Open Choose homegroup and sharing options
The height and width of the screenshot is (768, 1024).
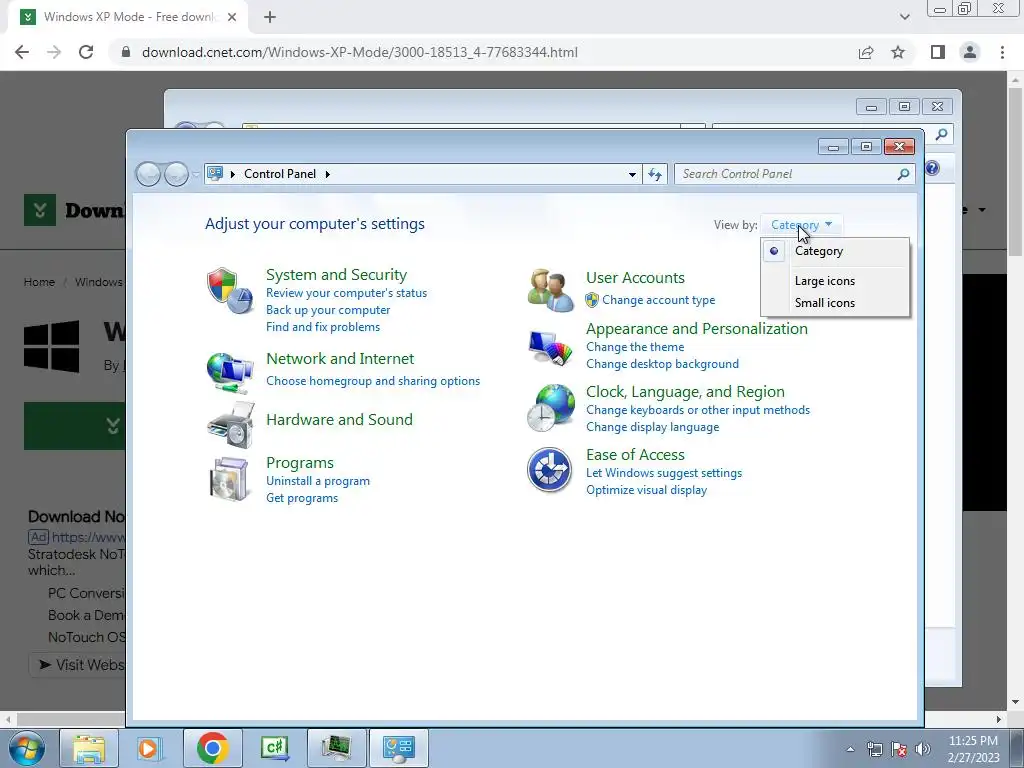coord(373,381)
